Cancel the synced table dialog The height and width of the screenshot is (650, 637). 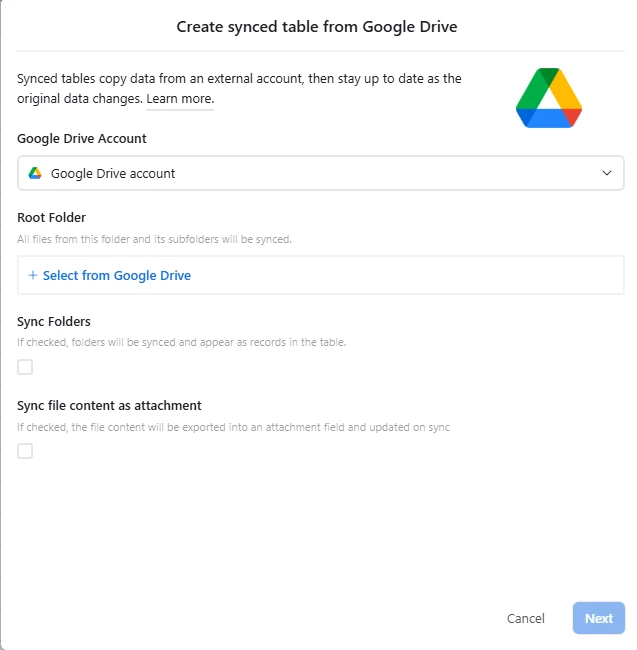point(526,618)
